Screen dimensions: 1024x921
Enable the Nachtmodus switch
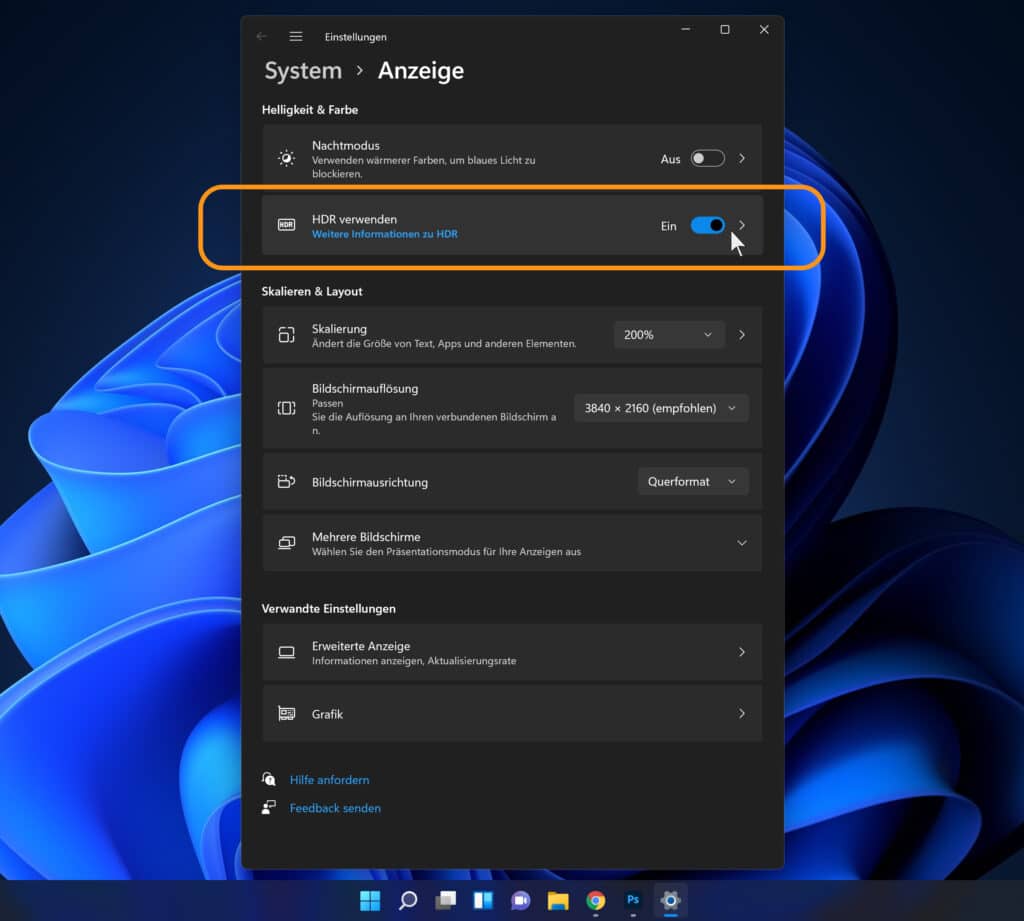[x=707, y=157]
